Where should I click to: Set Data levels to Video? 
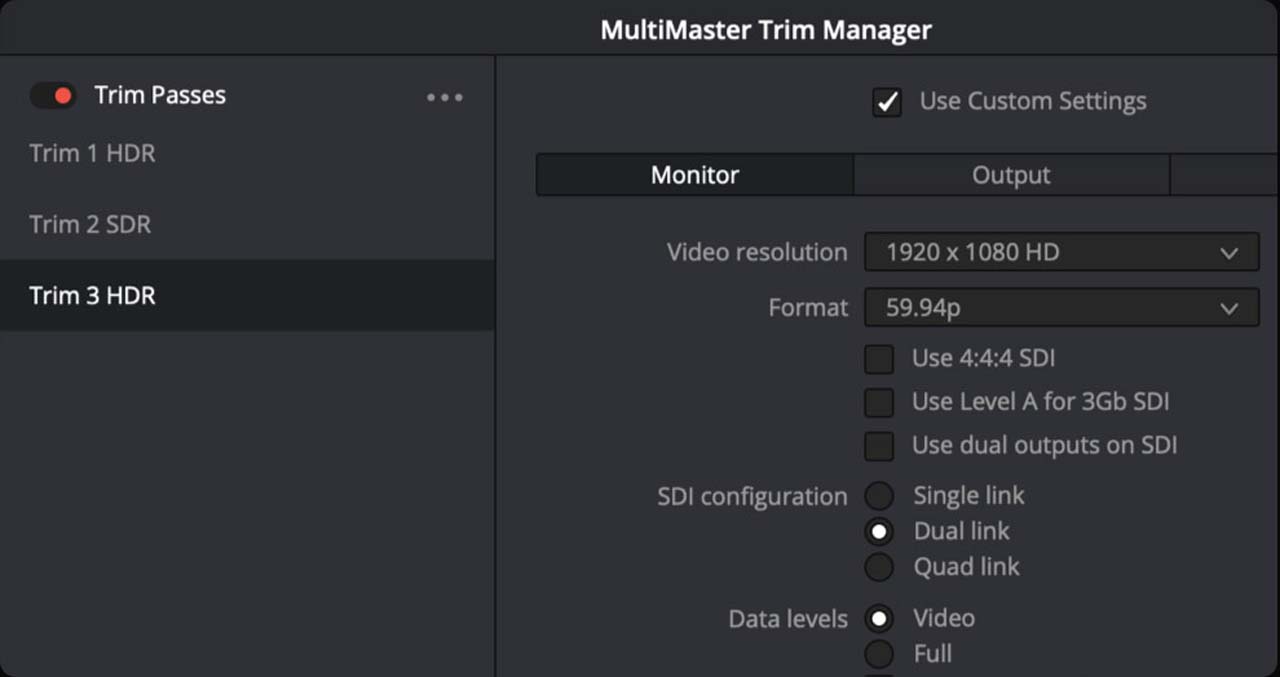click(x=879, y=619)
